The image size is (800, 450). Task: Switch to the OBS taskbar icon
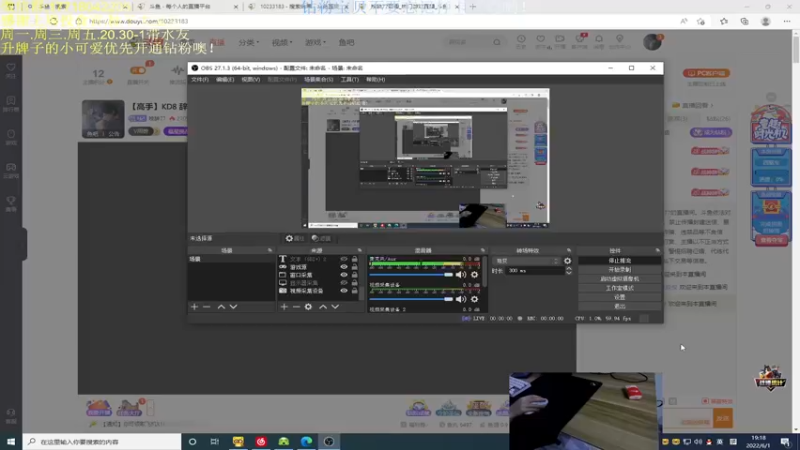(x=329, y=441)
